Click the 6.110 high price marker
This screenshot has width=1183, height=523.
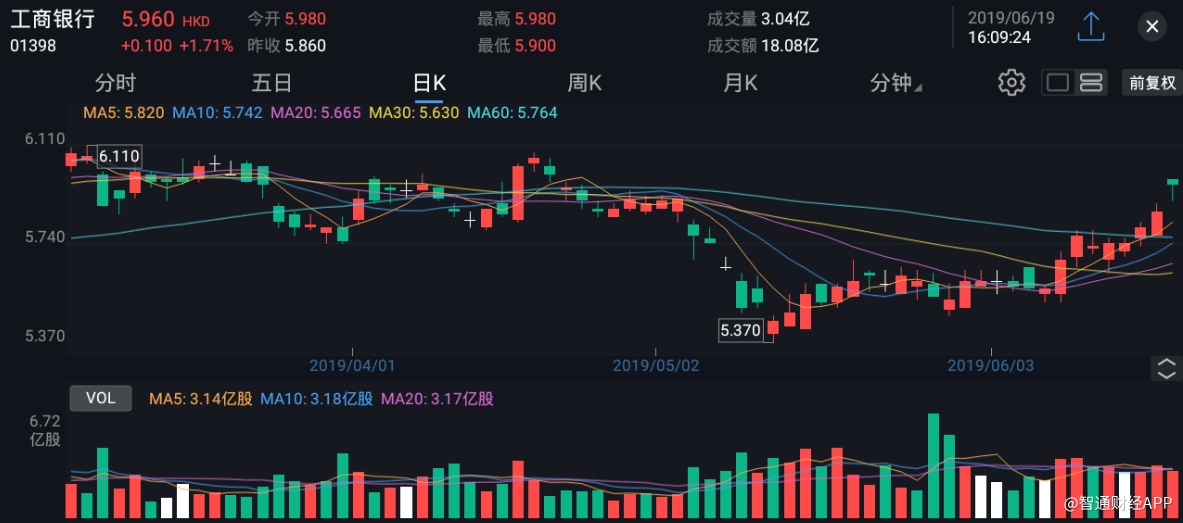click(118, 156)
